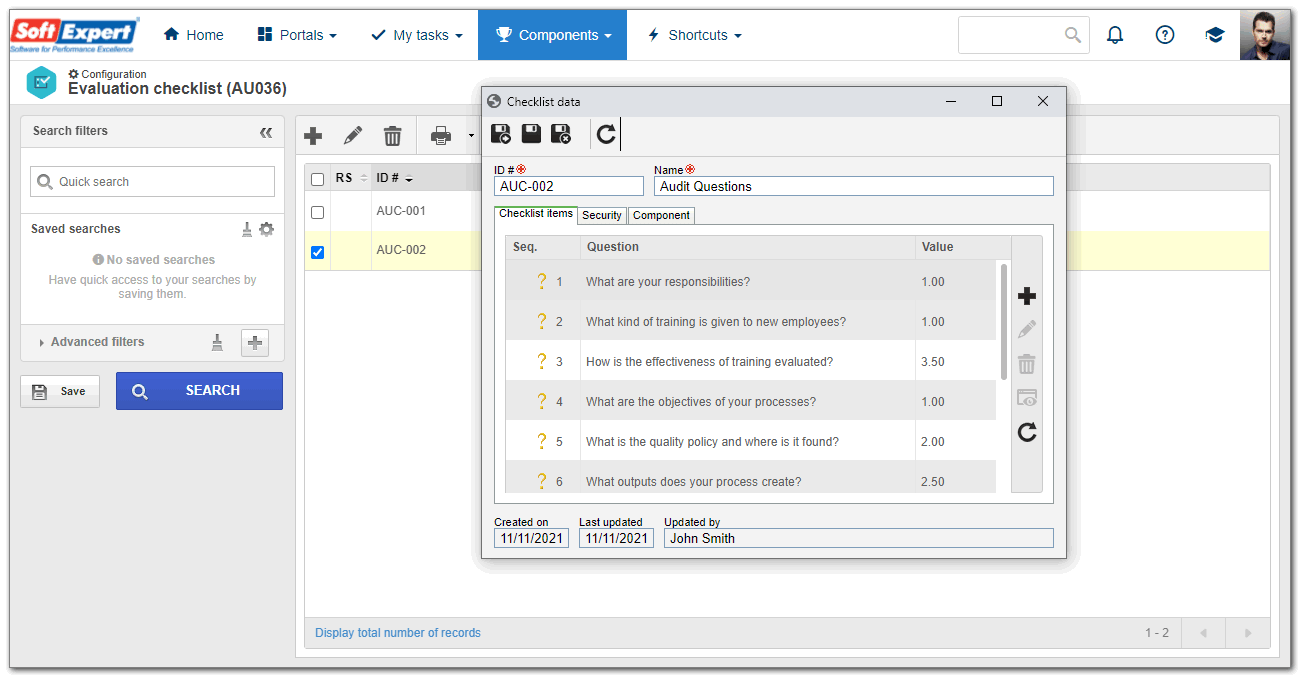Open the print options dropdown arrow
This screenshot has height=678, width=1301.
tap(470, 136)
